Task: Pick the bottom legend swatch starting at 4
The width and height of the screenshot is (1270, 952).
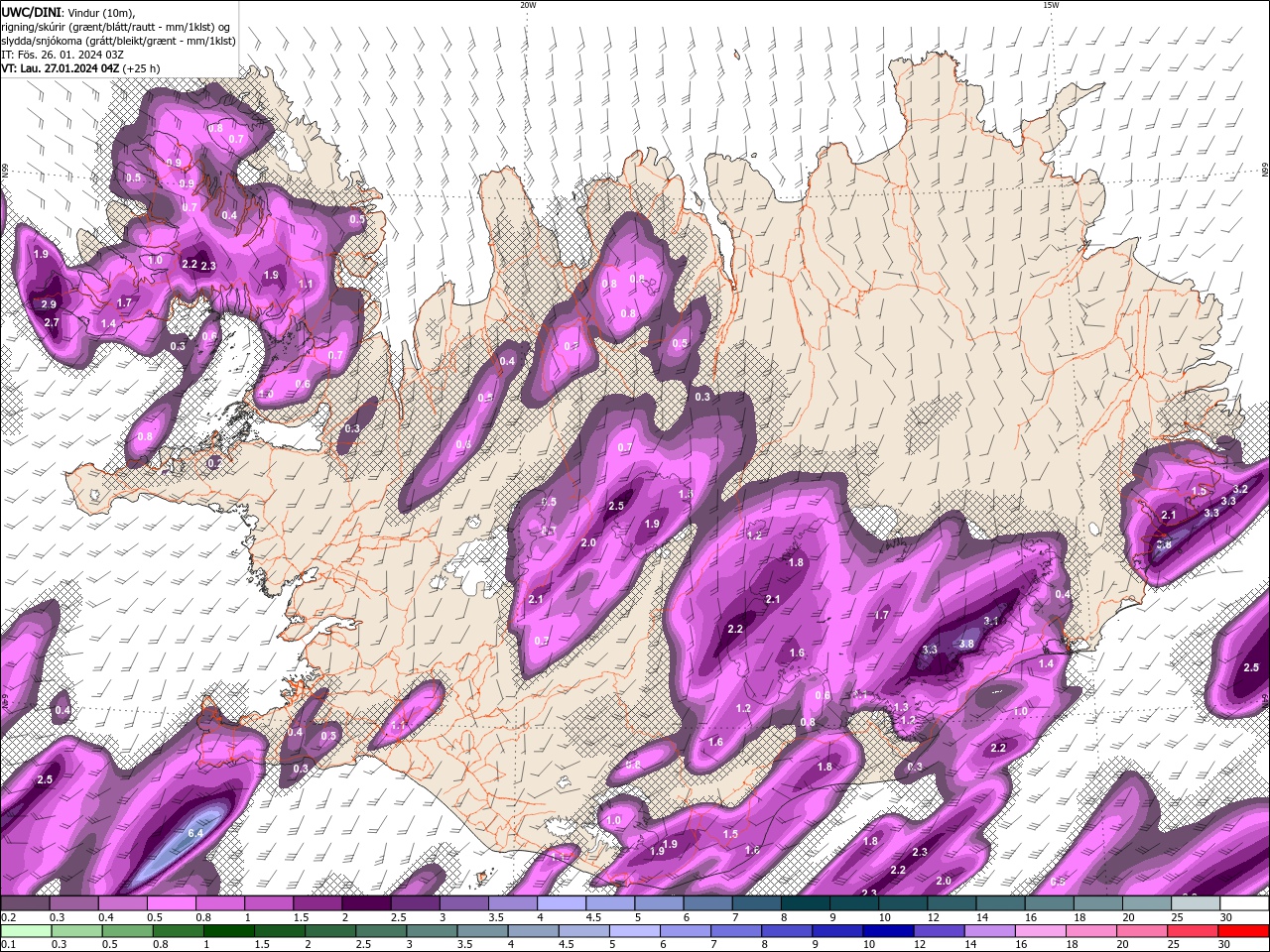Action: (x=533, y=931)
